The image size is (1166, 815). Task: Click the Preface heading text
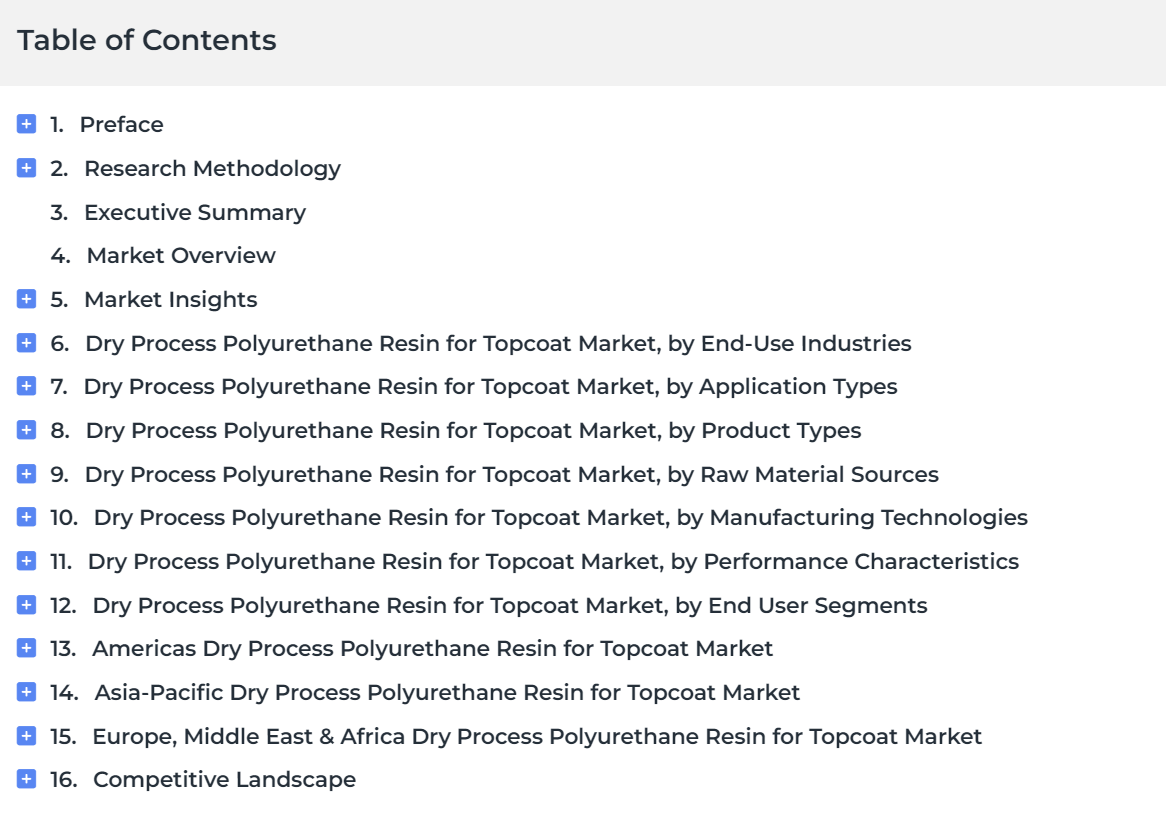tap(121, 124)
